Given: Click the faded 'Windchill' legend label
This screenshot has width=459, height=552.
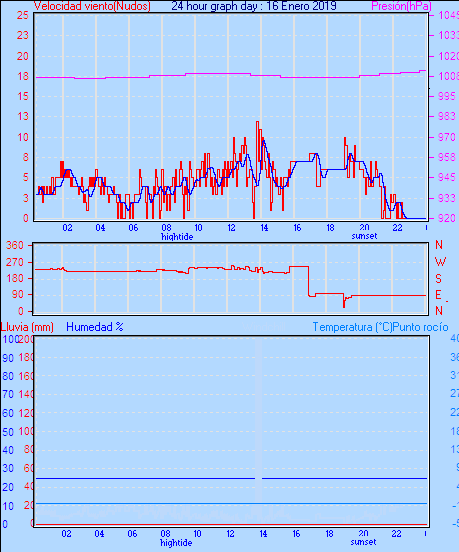Looking at the screenshot, I should point(264,327).
